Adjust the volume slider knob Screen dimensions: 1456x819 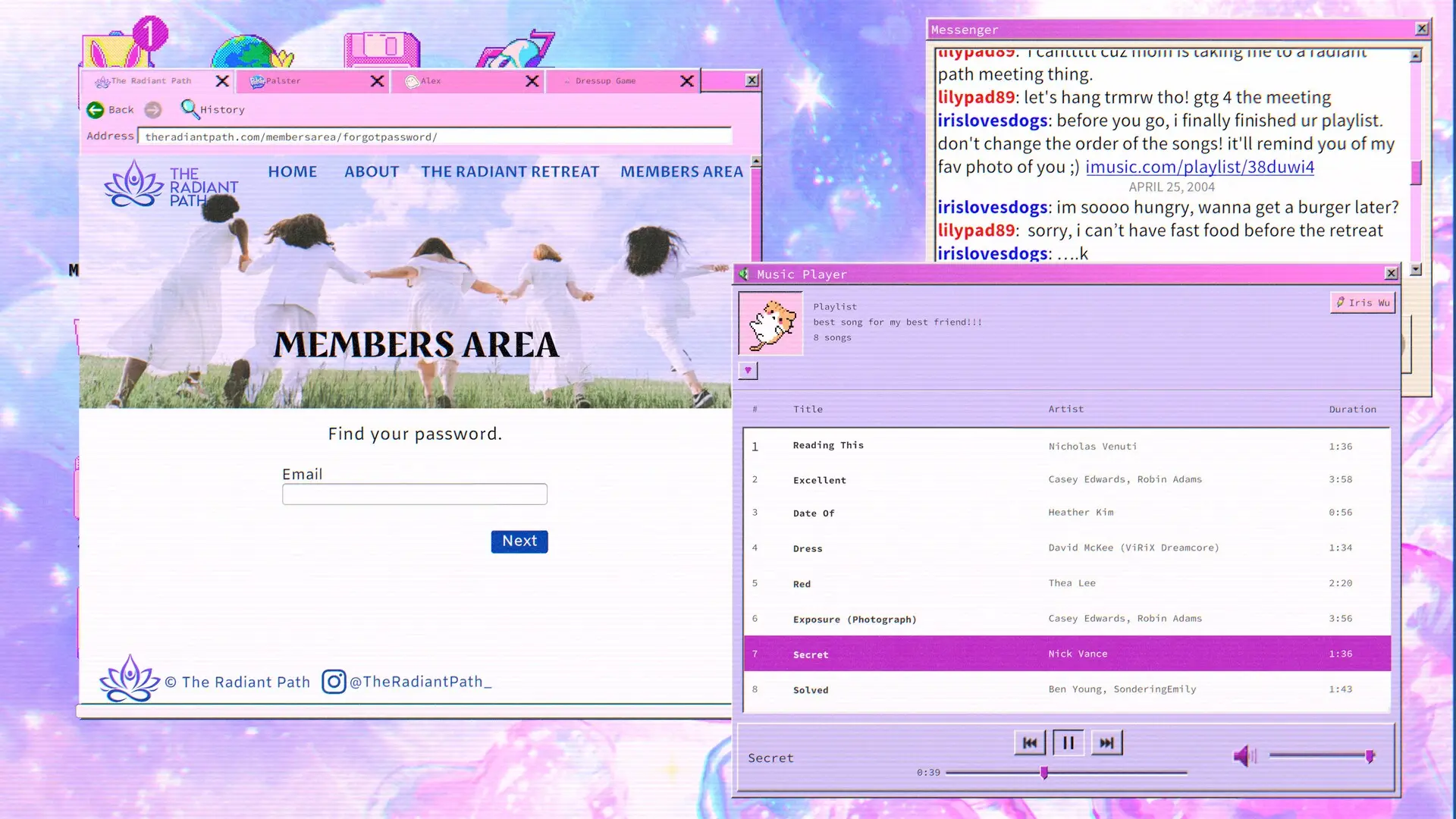tap(1370, 756)
